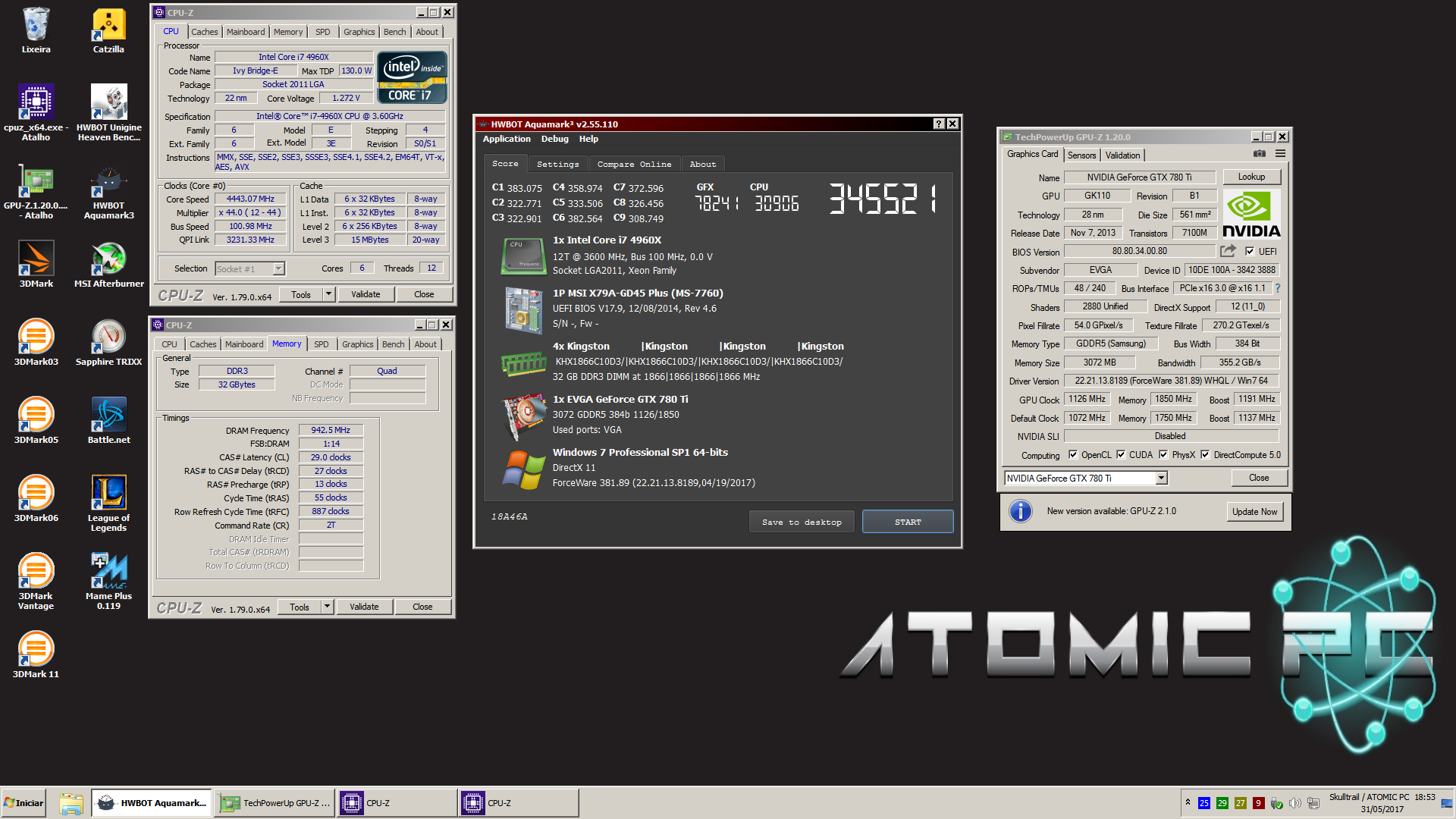Click the Close button in GPU-Z
The height and width of the screenshot is (819, 1456).
click(1259, 478)
